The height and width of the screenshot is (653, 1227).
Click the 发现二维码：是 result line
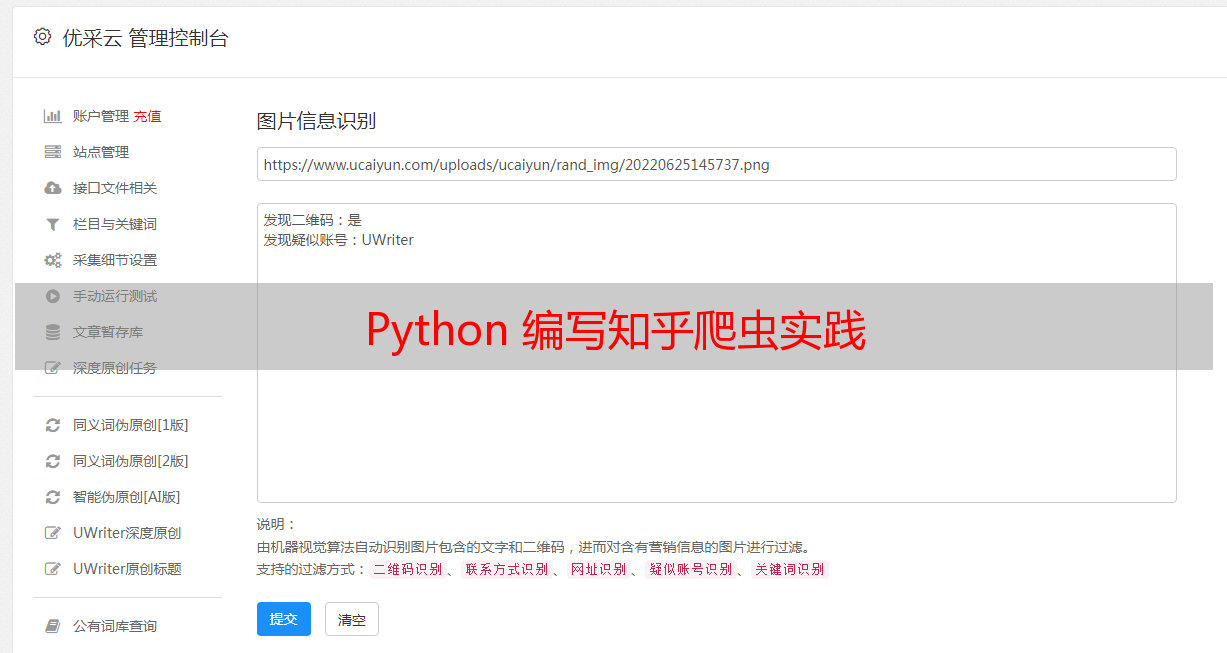tap(312, 220)
